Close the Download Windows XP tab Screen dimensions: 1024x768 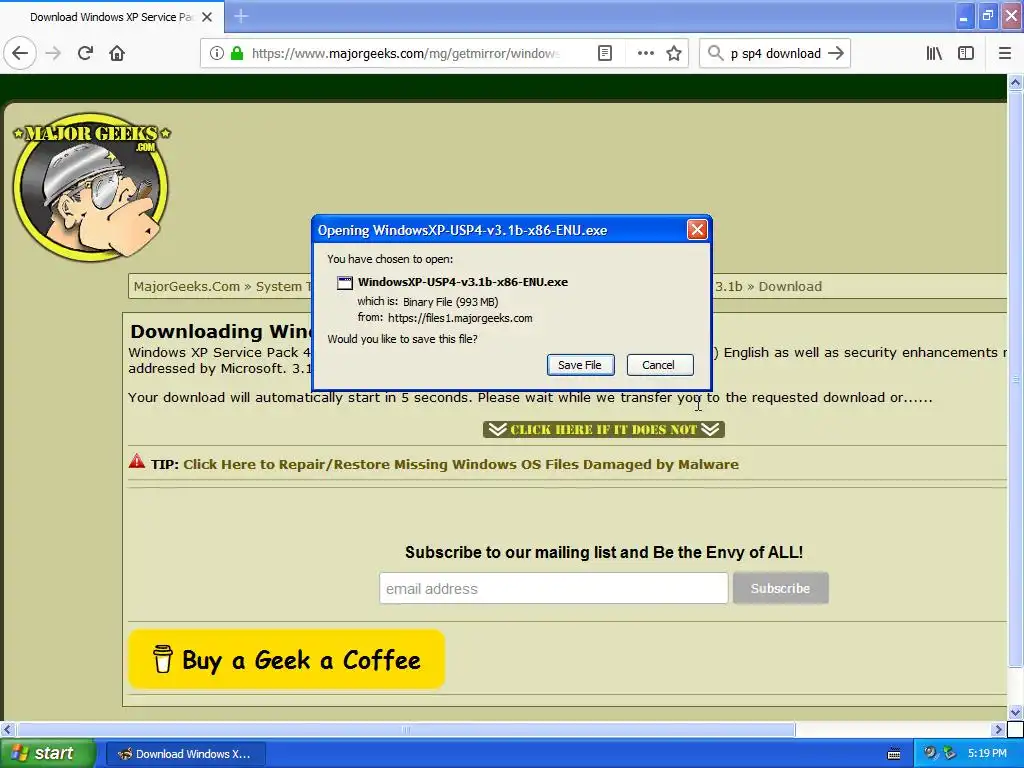click(x=207, y=17)
